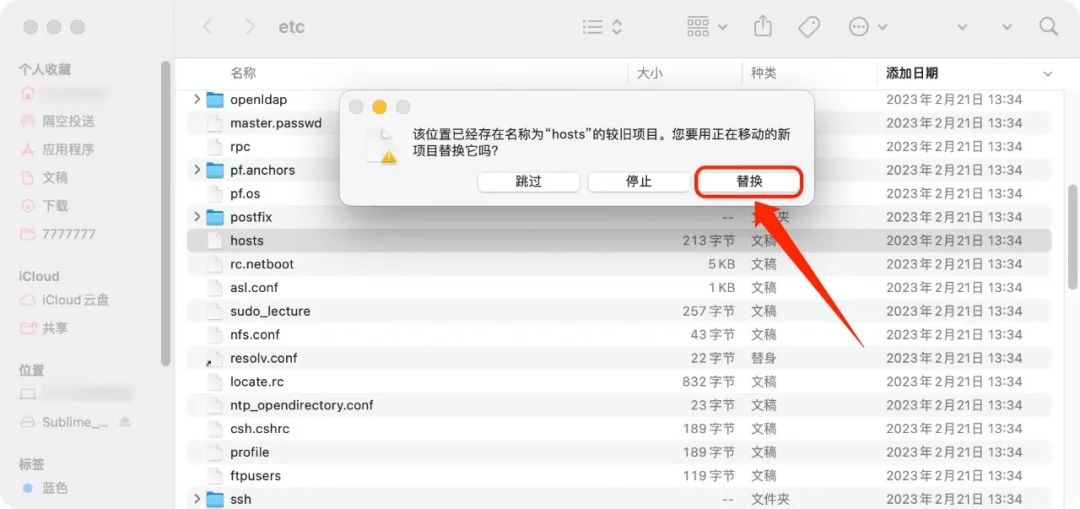
Task: Go back with the toolbar back arrow
Action: pyautogui.click(x=207, y=27)
